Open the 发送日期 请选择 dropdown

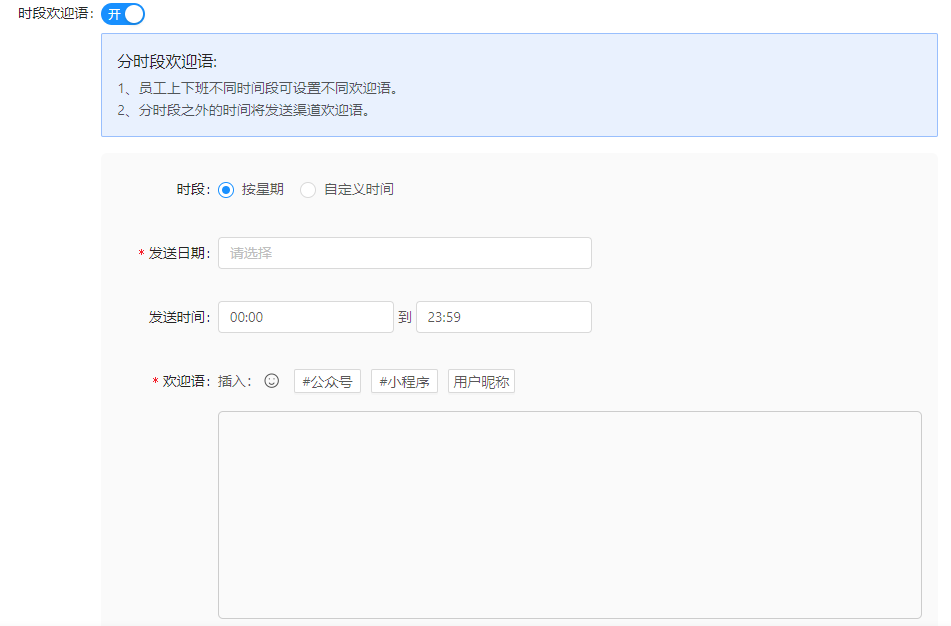(x=405, y=253)
